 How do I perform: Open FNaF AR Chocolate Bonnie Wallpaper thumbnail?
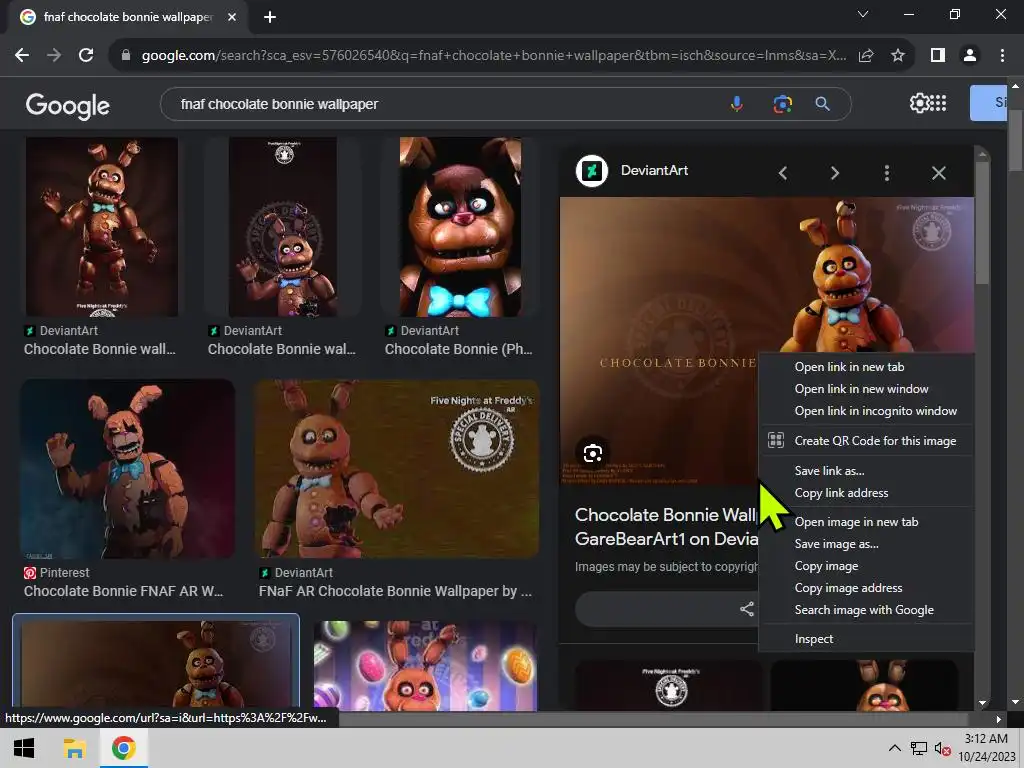tap(397, 469)
